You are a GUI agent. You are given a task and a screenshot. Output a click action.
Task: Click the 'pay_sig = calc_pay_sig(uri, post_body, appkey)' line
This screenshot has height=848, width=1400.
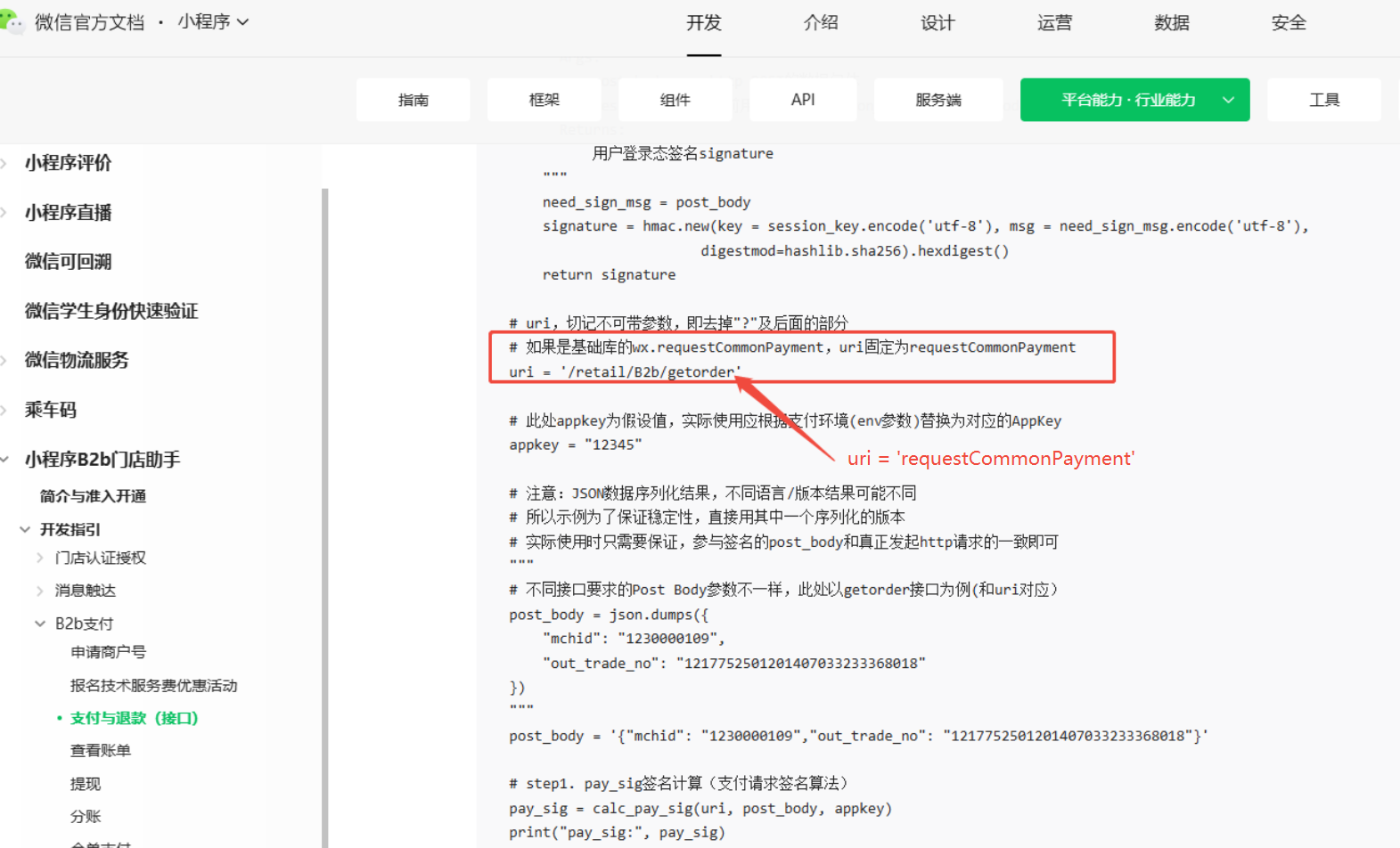700,808
